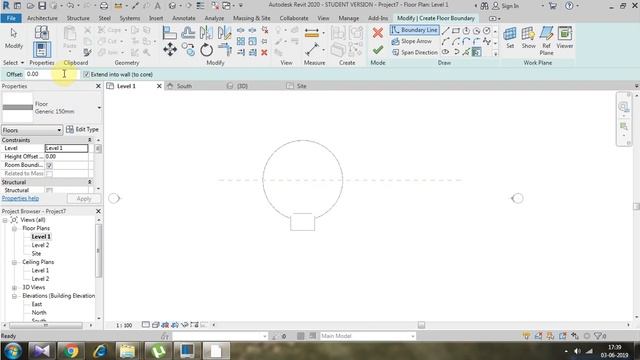Select the Offset tool in Modify panel
Viewport: 640px width, 360px height.
(188, 33)
